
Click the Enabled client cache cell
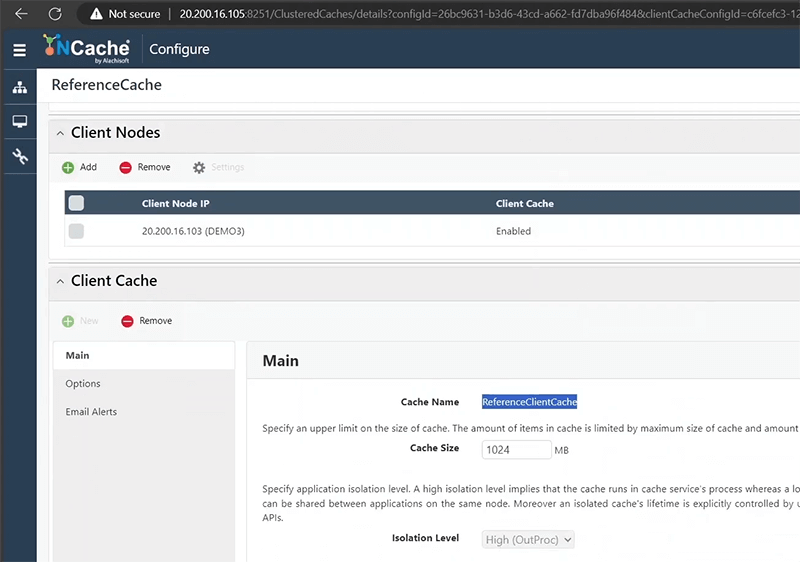coord(513,231)
